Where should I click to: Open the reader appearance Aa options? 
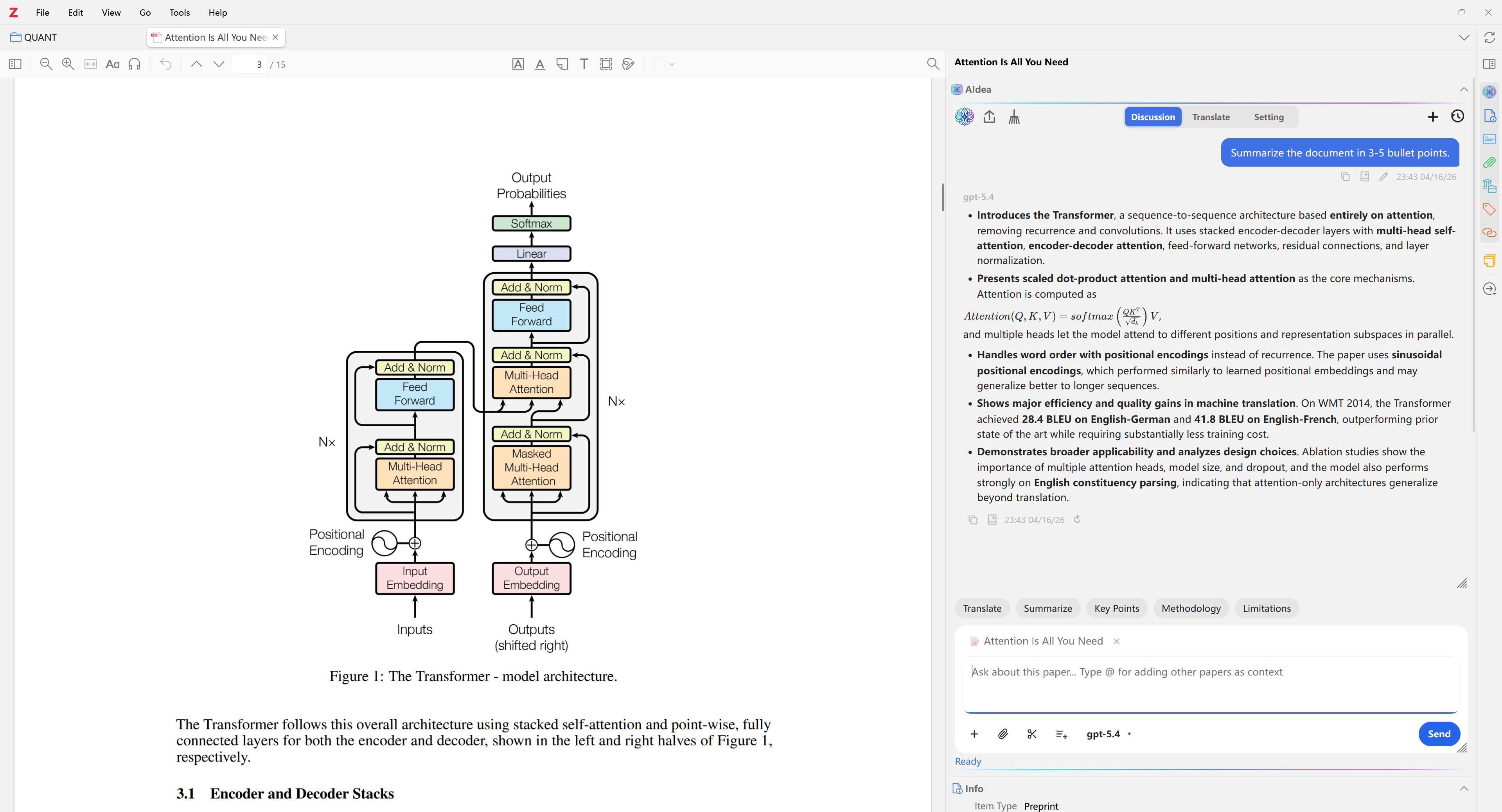pyautogui.click(x=113, y=64)
